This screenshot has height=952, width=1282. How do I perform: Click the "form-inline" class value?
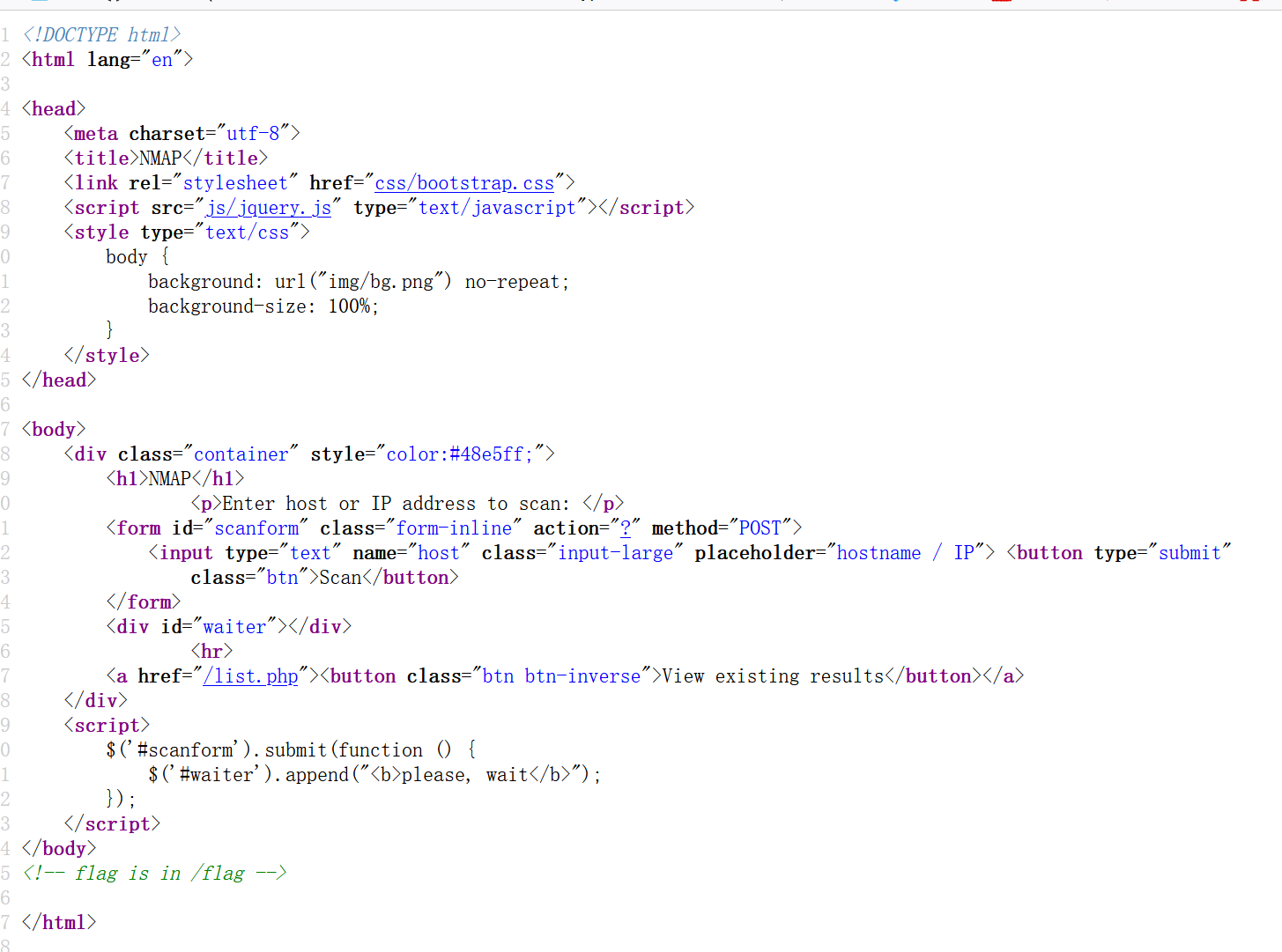coord(454,528)
